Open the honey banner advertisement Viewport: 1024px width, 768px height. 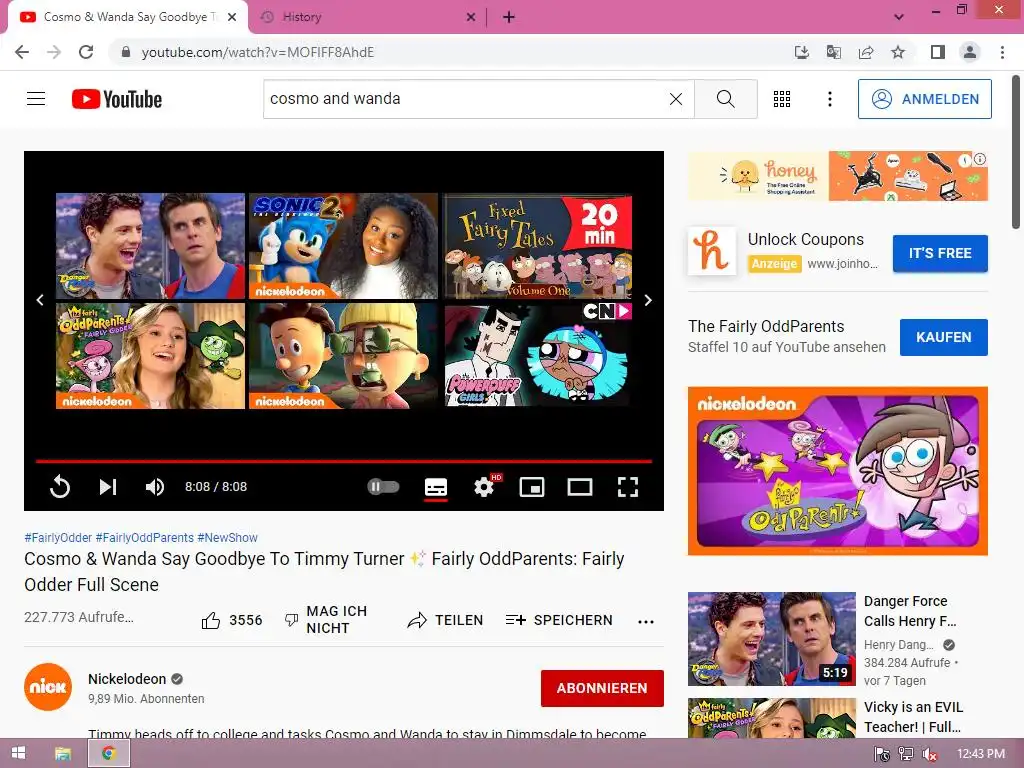tap(837, 176)
